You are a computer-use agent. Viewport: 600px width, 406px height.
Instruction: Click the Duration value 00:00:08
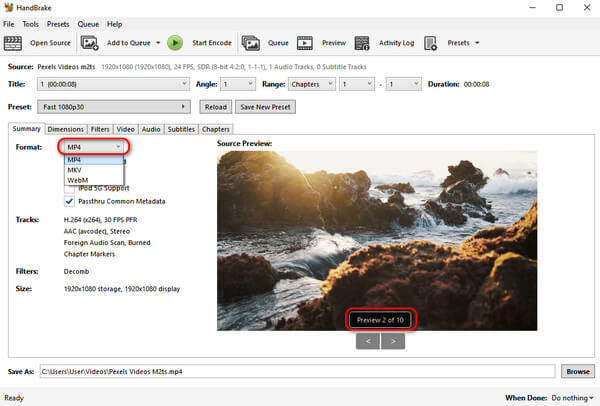click(476, 84)
